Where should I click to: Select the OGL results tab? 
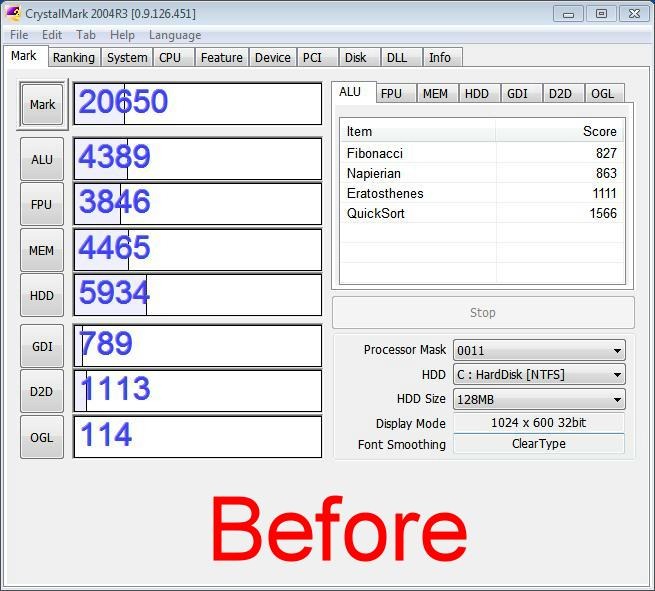tap(602, 94)
